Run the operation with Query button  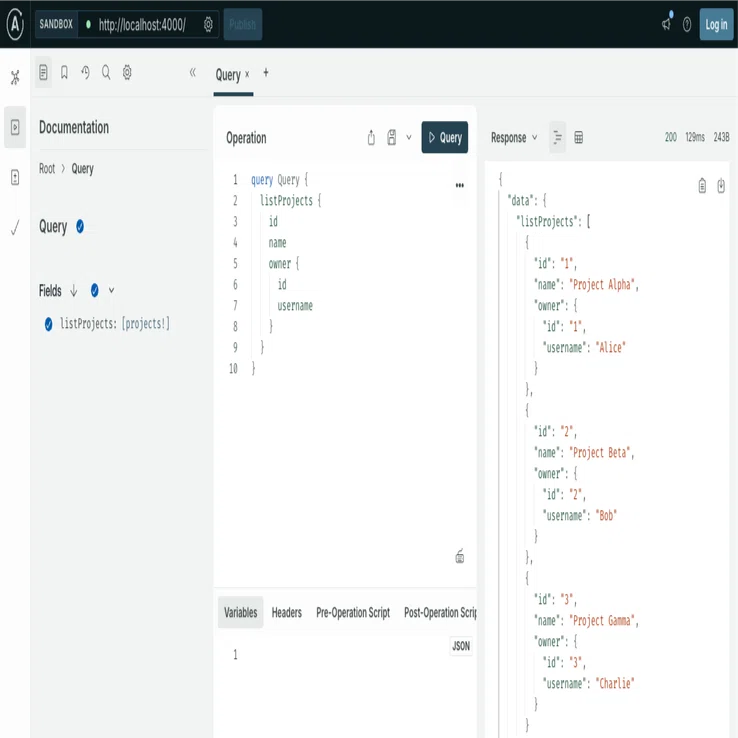click(x=445, y=137)
